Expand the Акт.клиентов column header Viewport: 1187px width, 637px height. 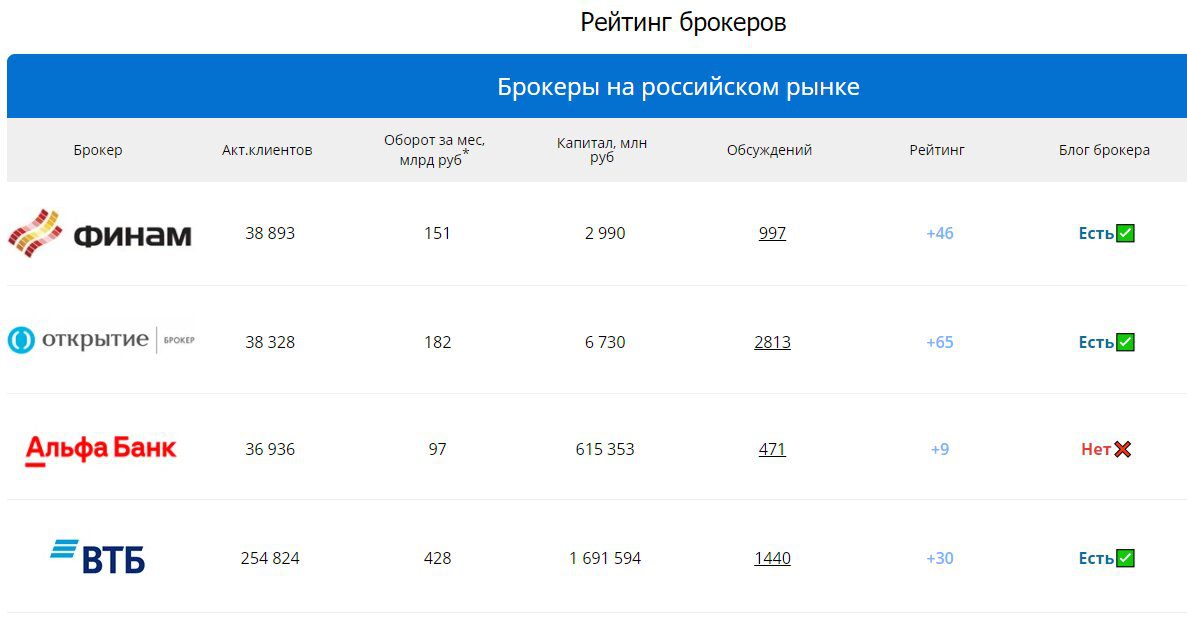point(266,150)
